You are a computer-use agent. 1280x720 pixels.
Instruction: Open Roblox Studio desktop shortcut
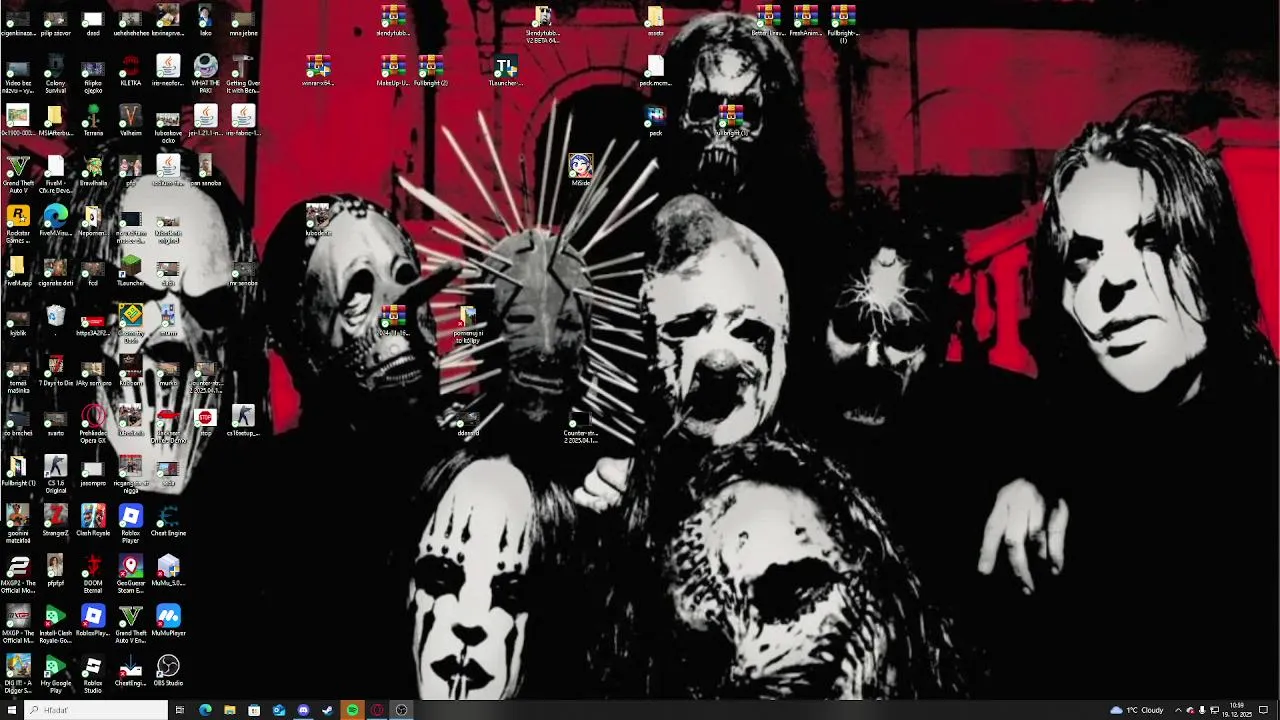[x=93, y=672]
